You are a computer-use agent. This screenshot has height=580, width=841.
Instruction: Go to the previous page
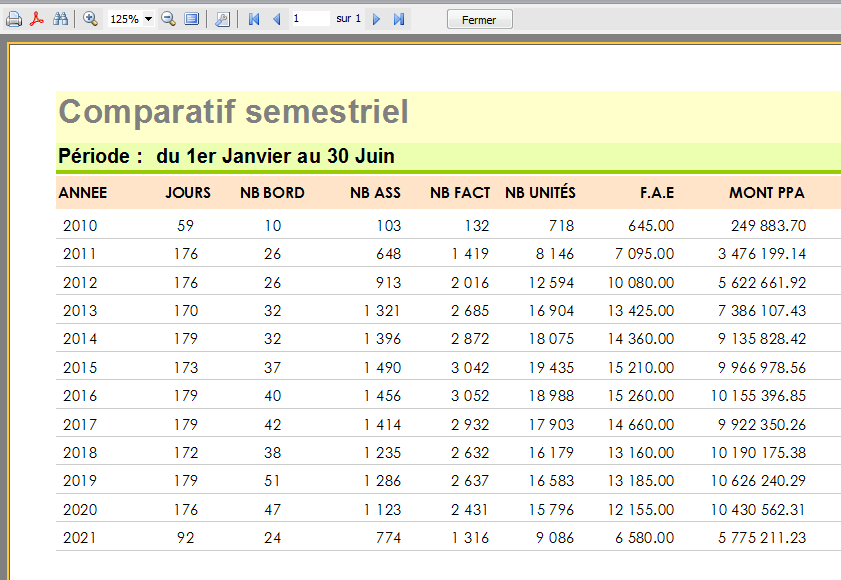pos(277,19)
